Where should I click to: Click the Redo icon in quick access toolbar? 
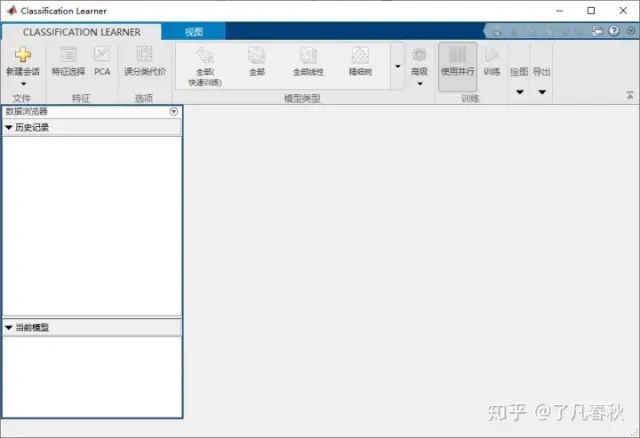click(580, 31)
